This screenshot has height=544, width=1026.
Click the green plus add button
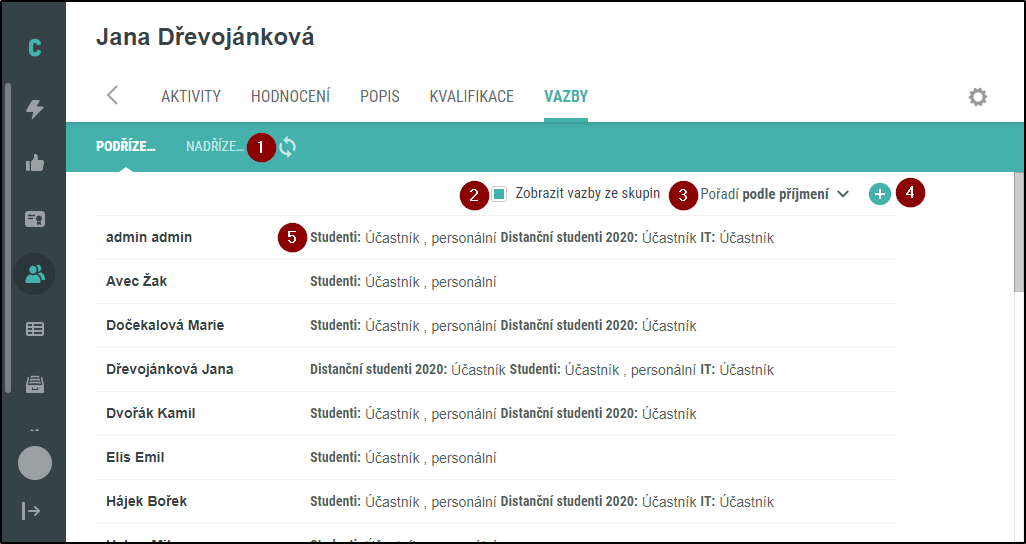click(880, 194)
